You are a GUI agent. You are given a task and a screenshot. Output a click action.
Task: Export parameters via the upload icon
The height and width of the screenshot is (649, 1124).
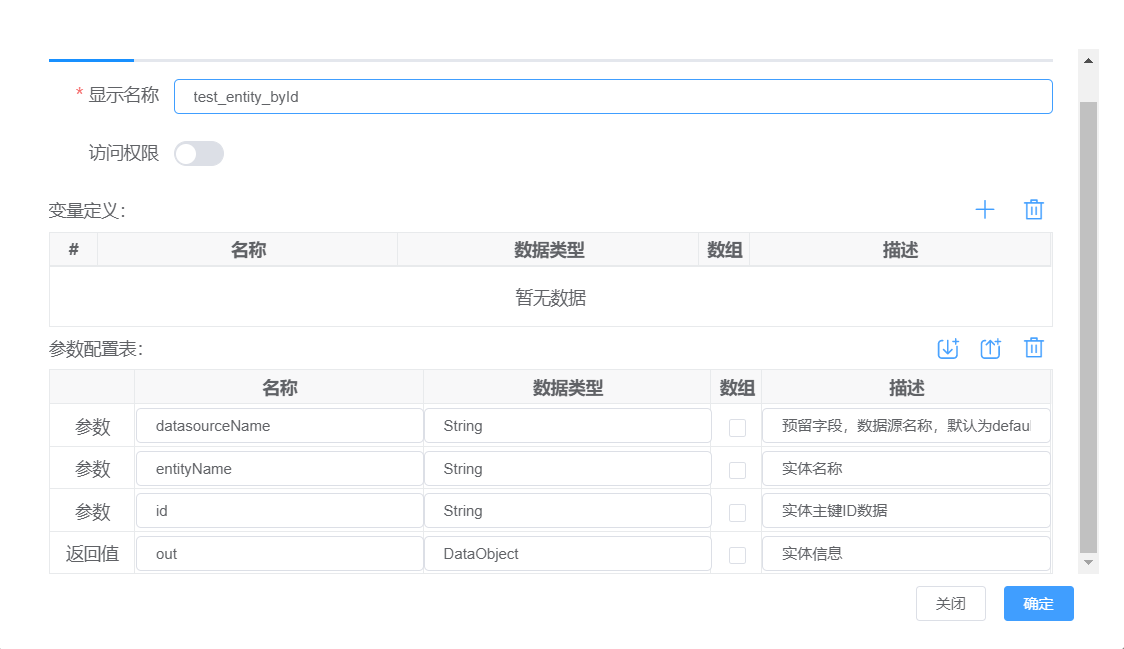991,348
